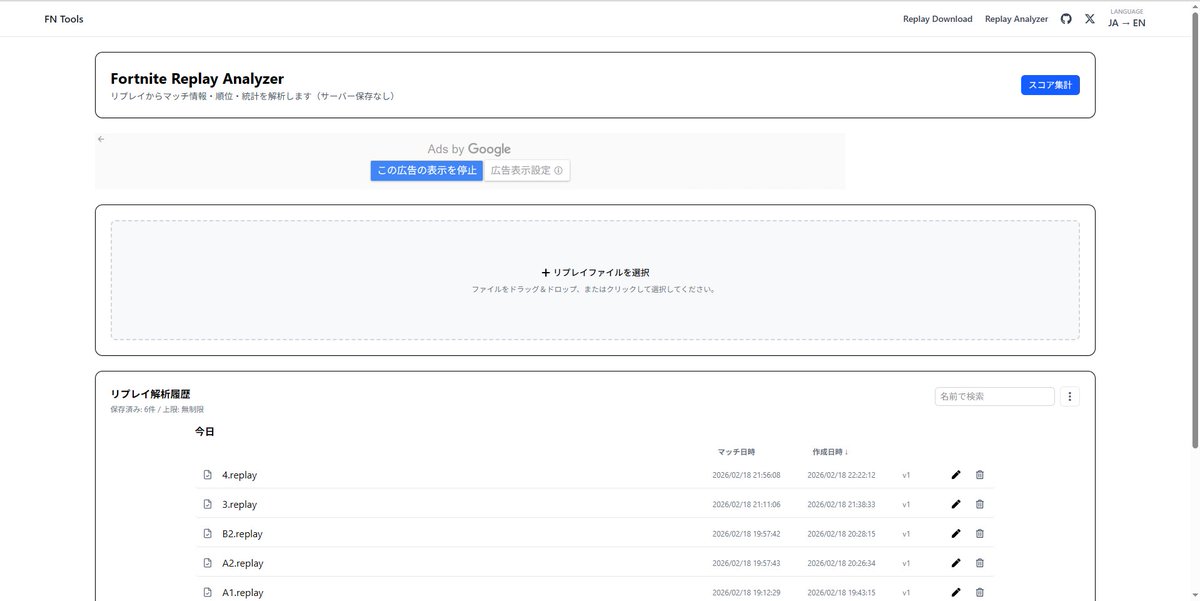This screenshot has height=601, width=1200.
Task: Select the A1.replay file name
Action: click(x=243, y=592)
